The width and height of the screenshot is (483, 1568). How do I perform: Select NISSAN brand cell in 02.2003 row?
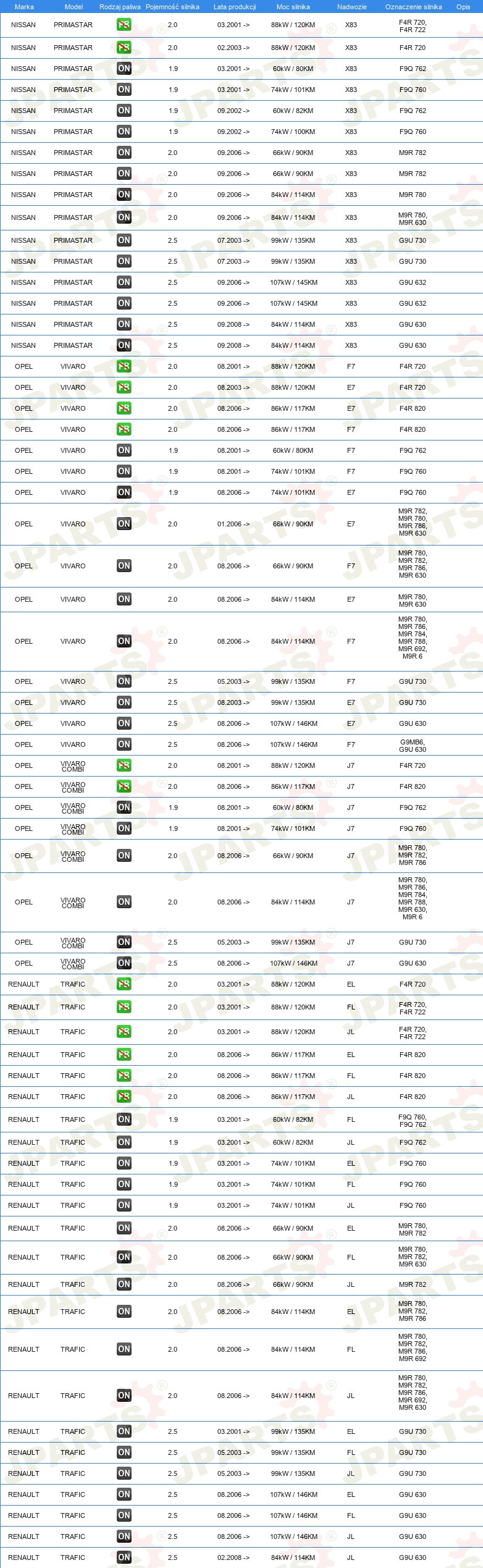pyautogui.click(x=23, y=48)
